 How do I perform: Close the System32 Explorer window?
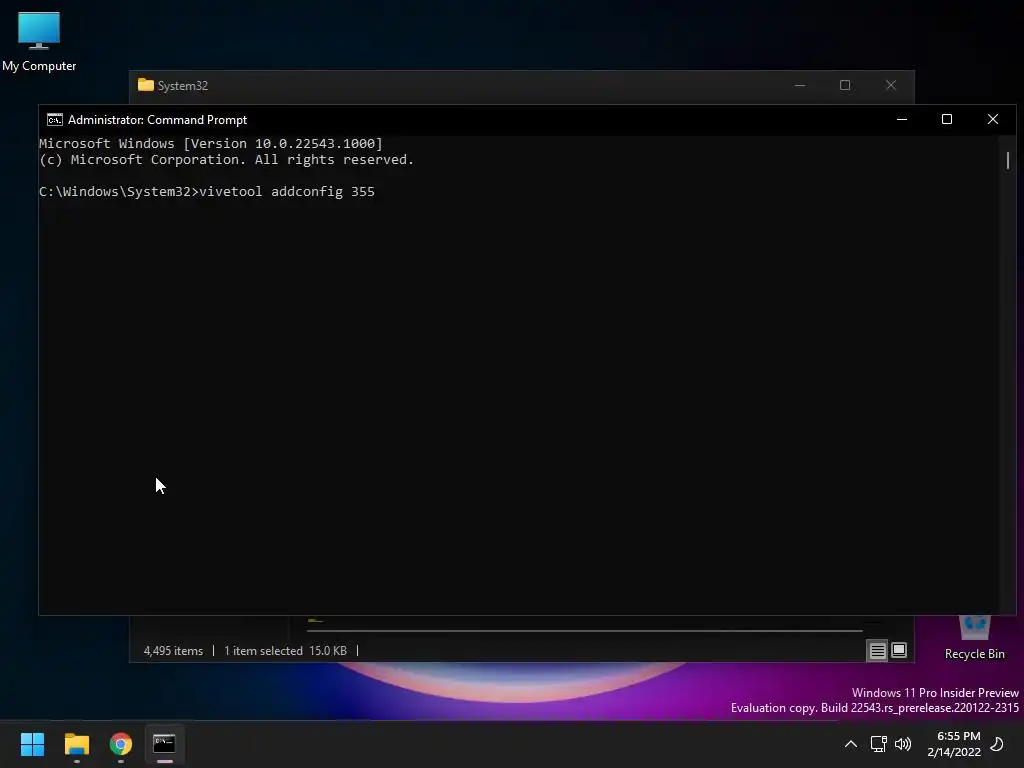click(x=891, y=86)
